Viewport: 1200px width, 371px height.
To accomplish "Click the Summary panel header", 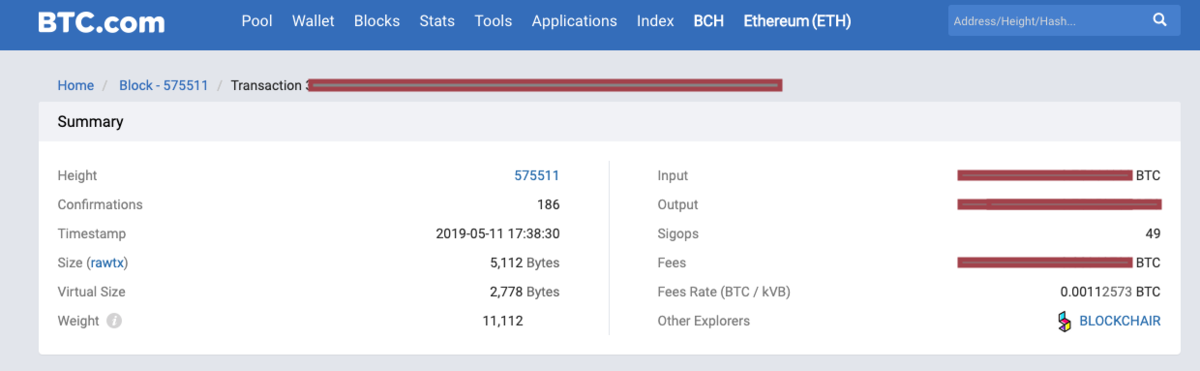I will tap(600, 122).
